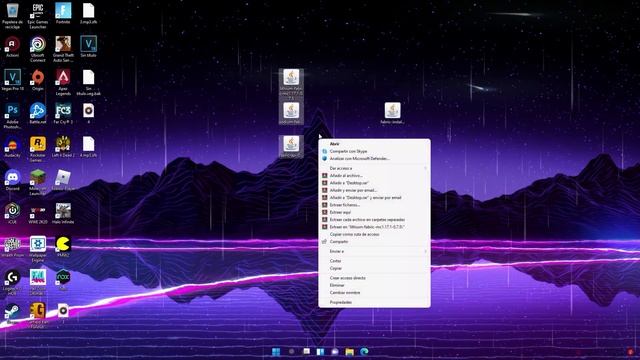Select the Minecraft Launcher shortcut

click(x=38, y=183)
